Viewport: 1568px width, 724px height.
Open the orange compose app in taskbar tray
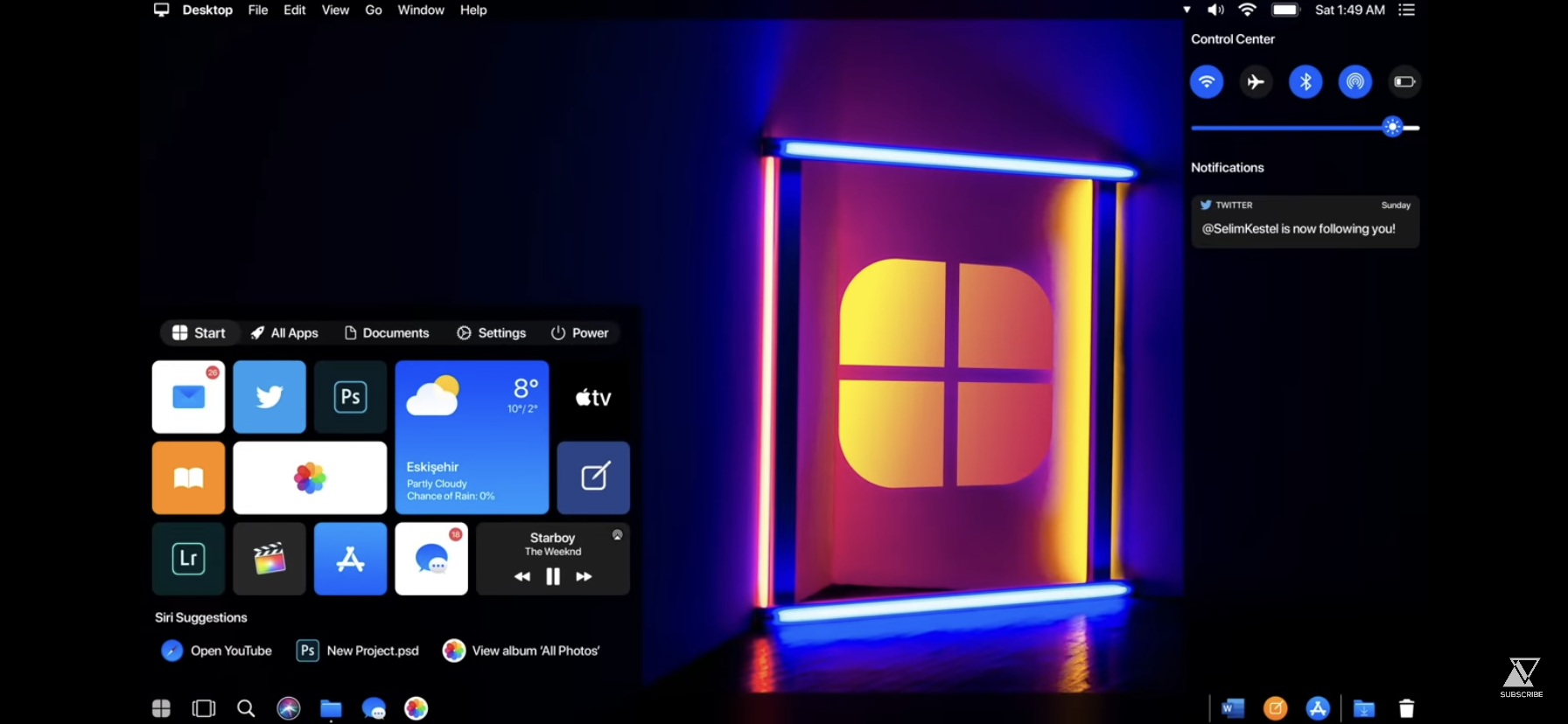pos(1276,708)
